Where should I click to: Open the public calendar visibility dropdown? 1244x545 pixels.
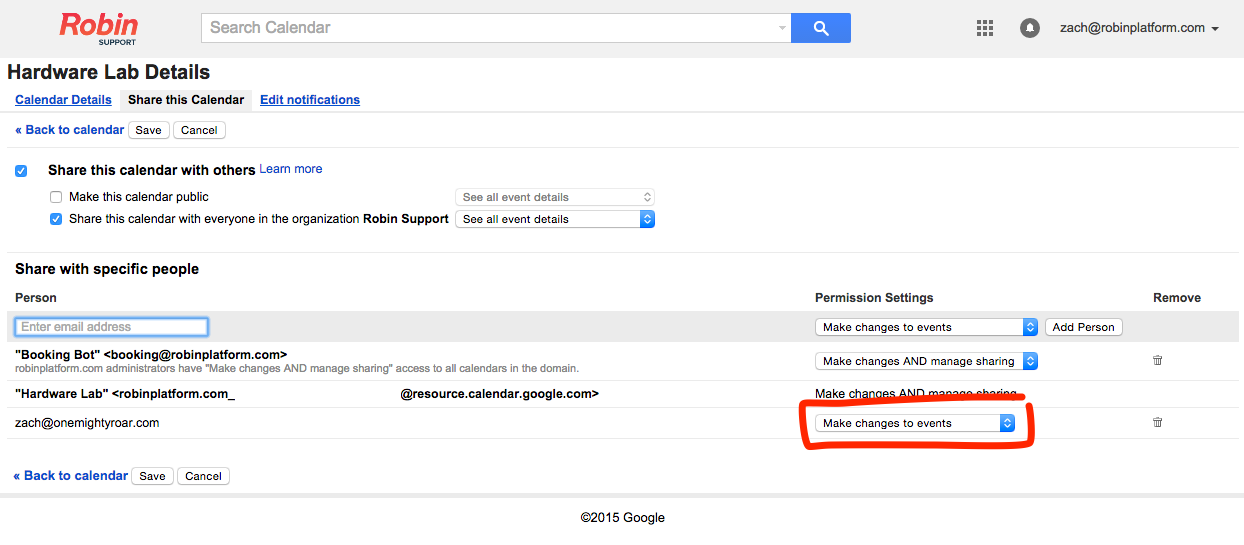[x=555, y=197]
